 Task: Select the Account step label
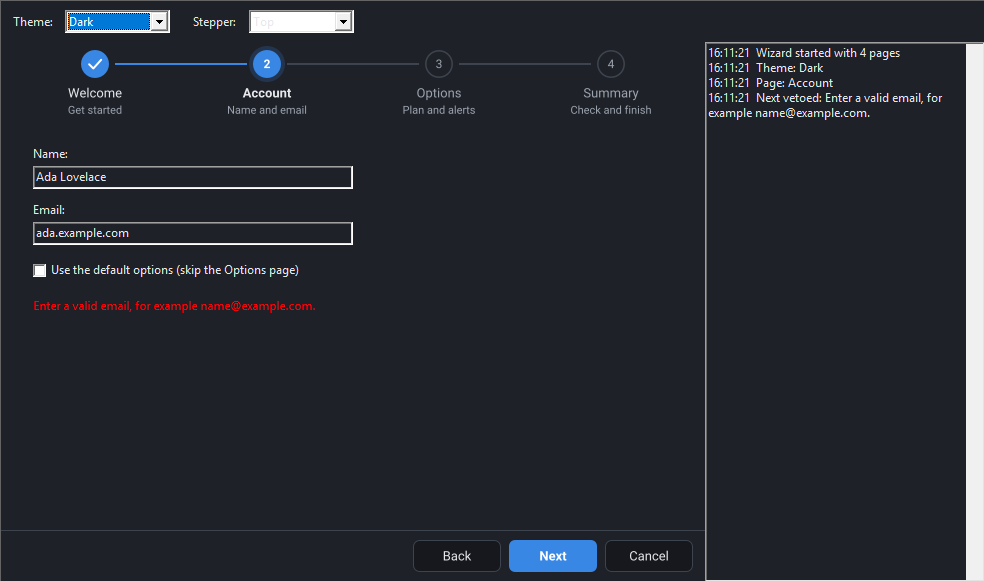pos(267,93)
